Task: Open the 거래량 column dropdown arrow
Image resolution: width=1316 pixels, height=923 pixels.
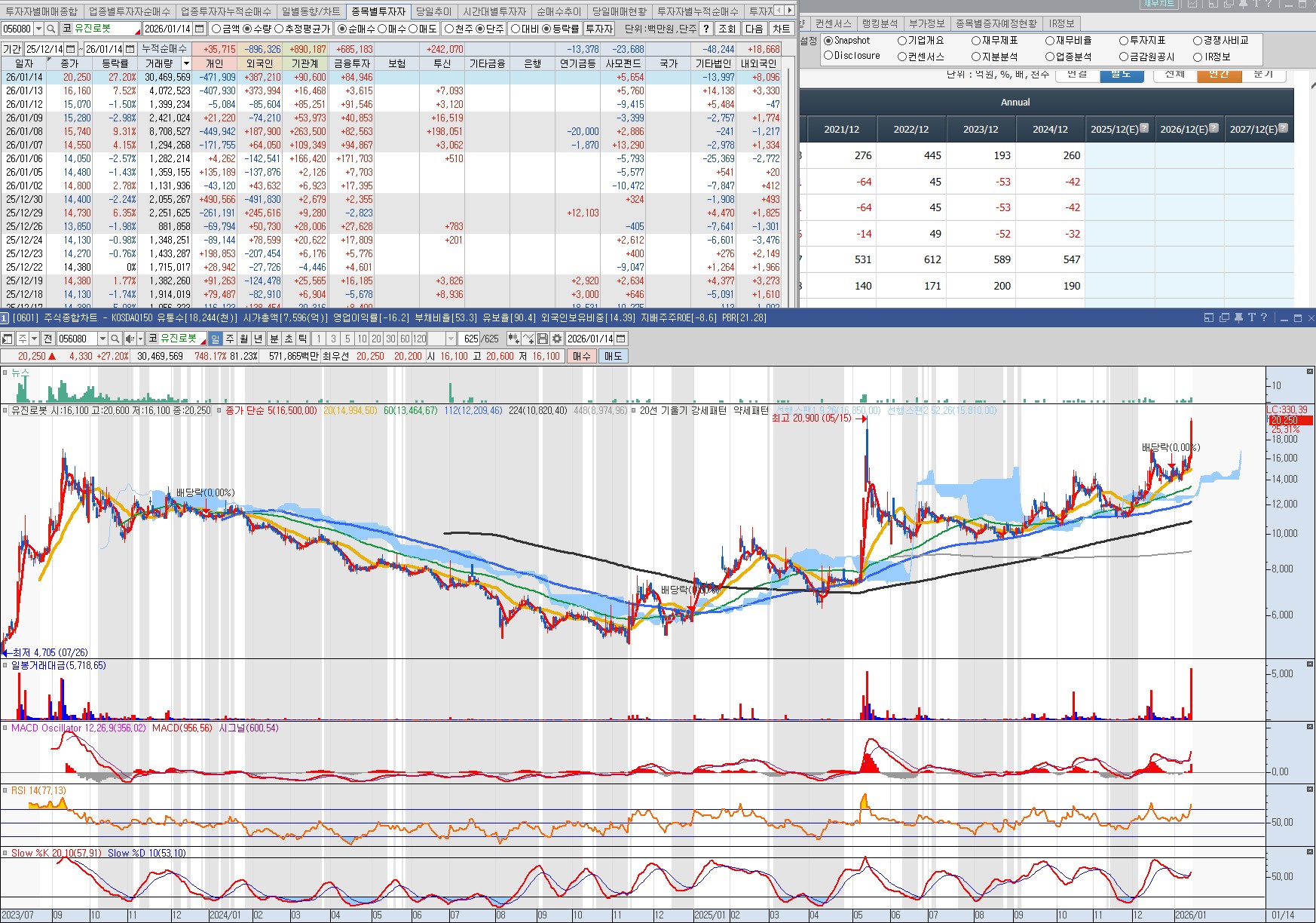Action: tap(186, 63)
